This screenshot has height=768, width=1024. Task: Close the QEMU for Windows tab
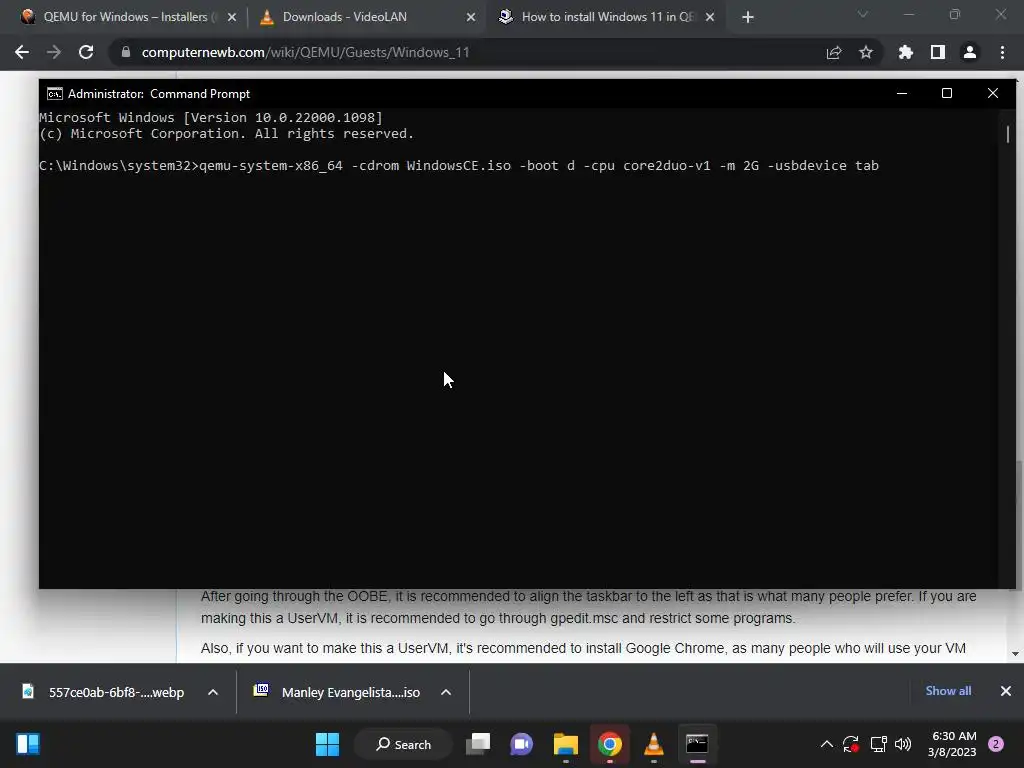[232, 17]
